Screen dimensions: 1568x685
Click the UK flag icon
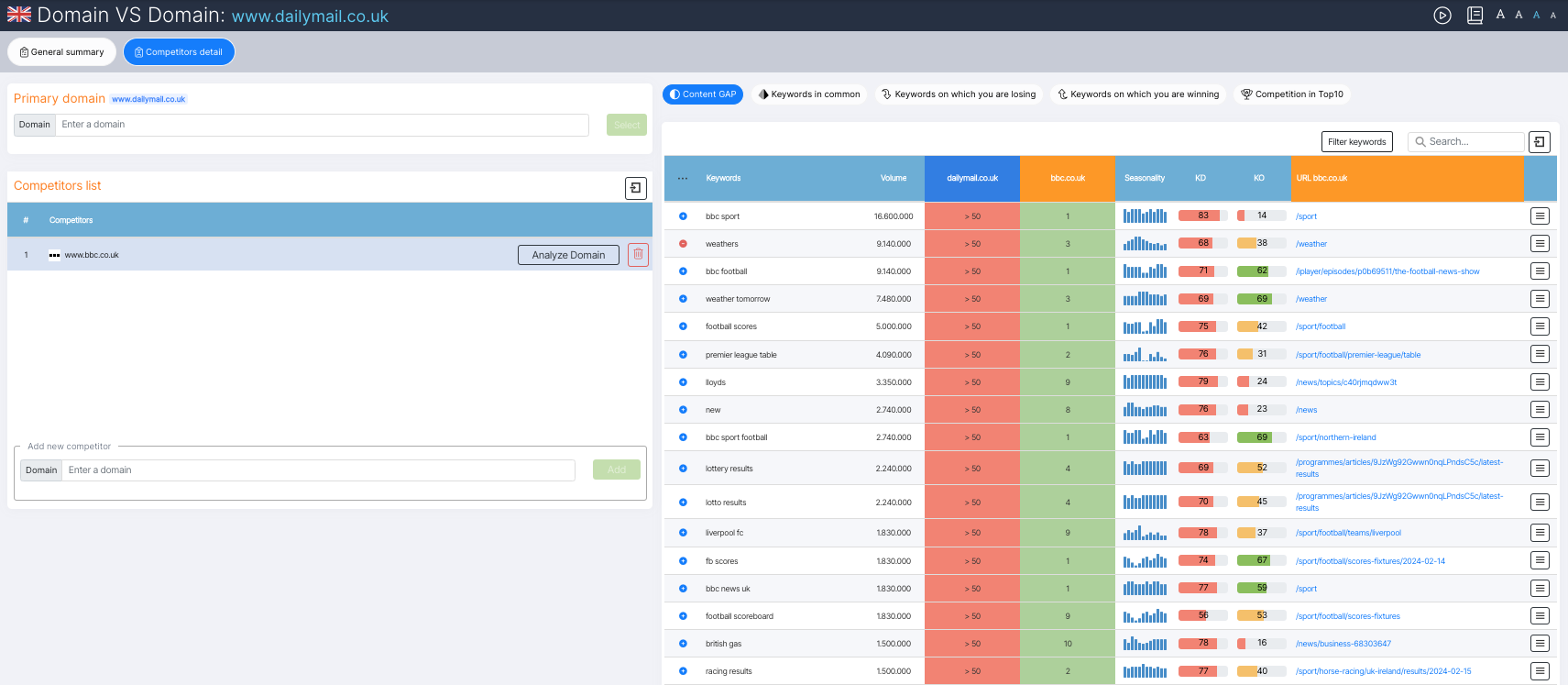19,15
